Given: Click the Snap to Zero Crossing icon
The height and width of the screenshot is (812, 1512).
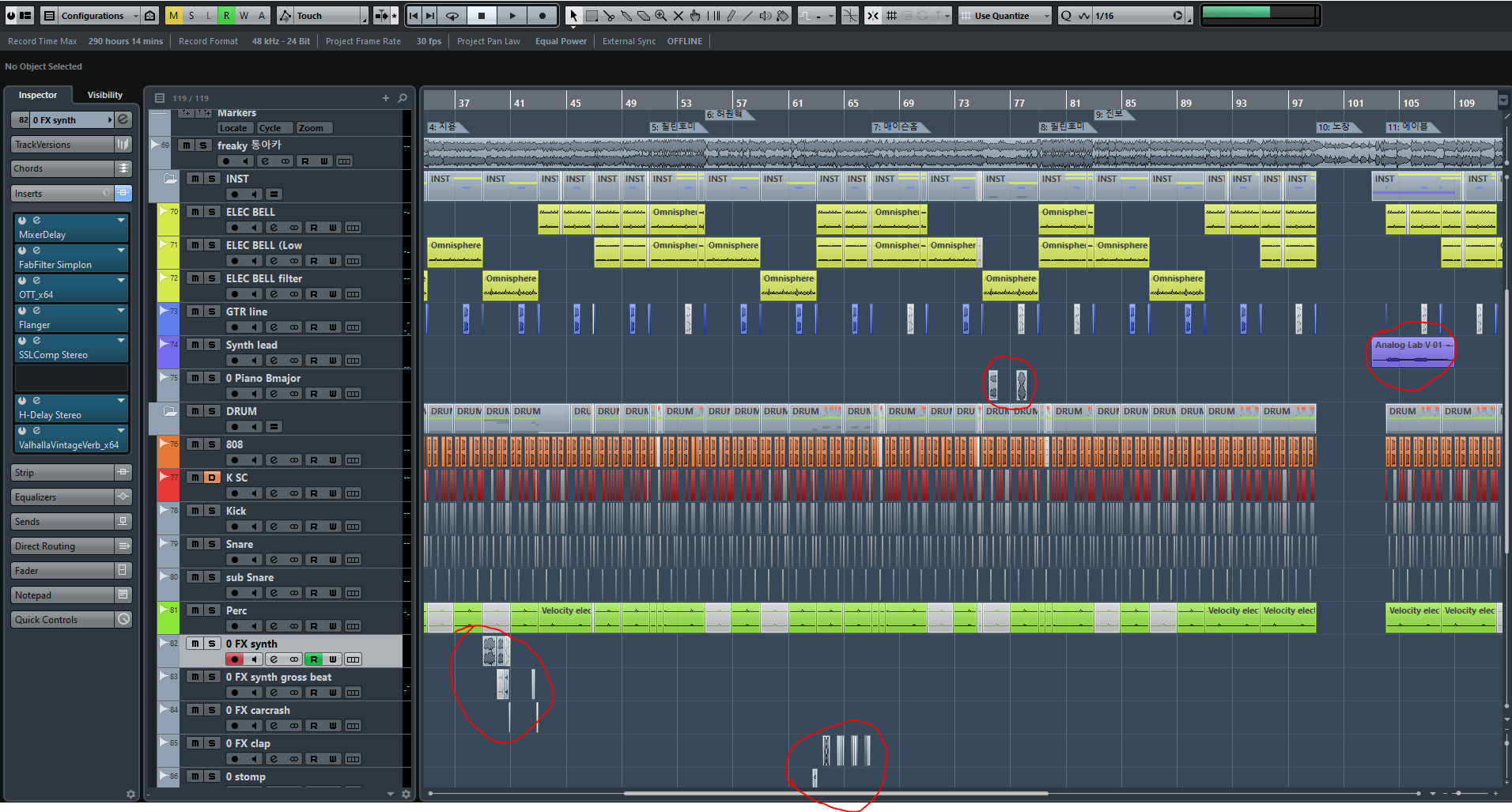Looking at the screenshot, I should pyautogui.click(x=850, y=16).
